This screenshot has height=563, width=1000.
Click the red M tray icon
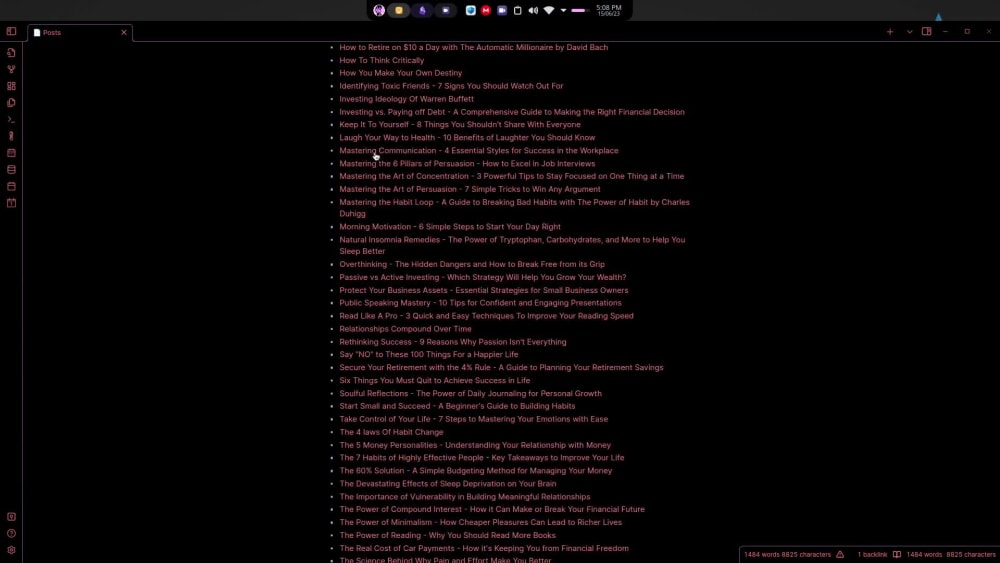point(486,10)
